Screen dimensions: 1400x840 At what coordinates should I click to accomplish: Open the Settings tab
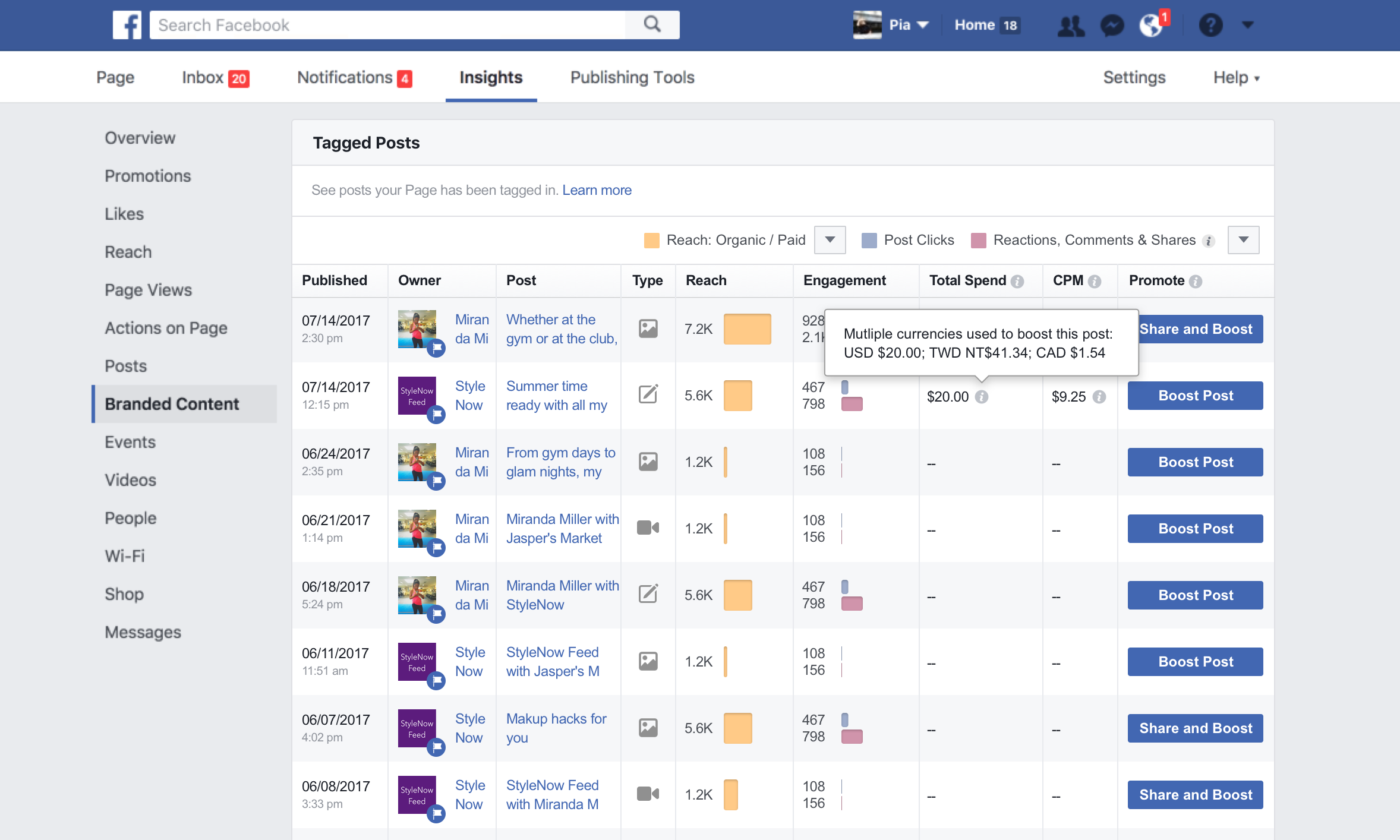coord(1134,77)
